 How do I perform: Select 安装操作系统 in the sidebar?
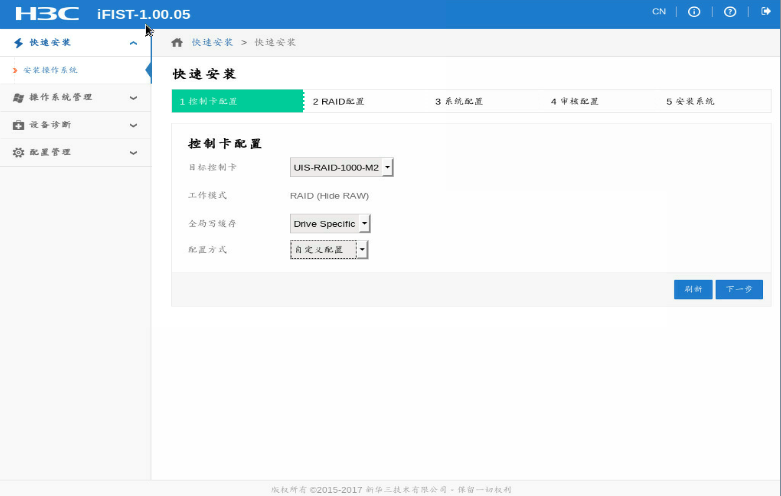[x=50, y=71]
